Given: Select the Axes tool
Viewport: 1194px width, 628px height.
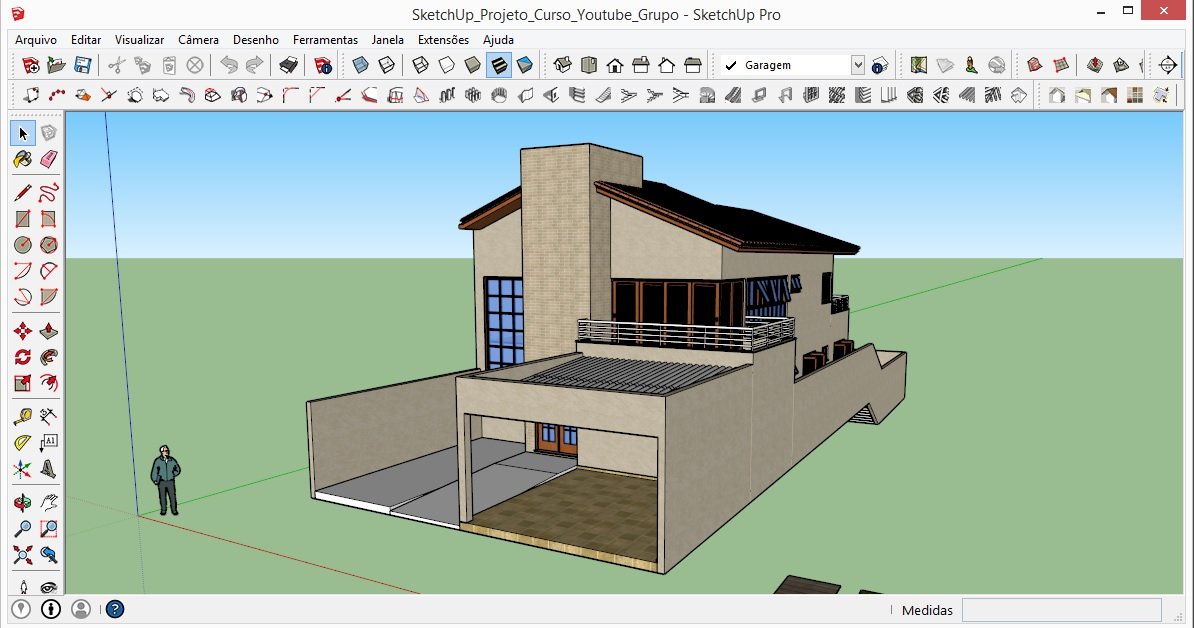Looking at the screenshot, I should [23, 469].
